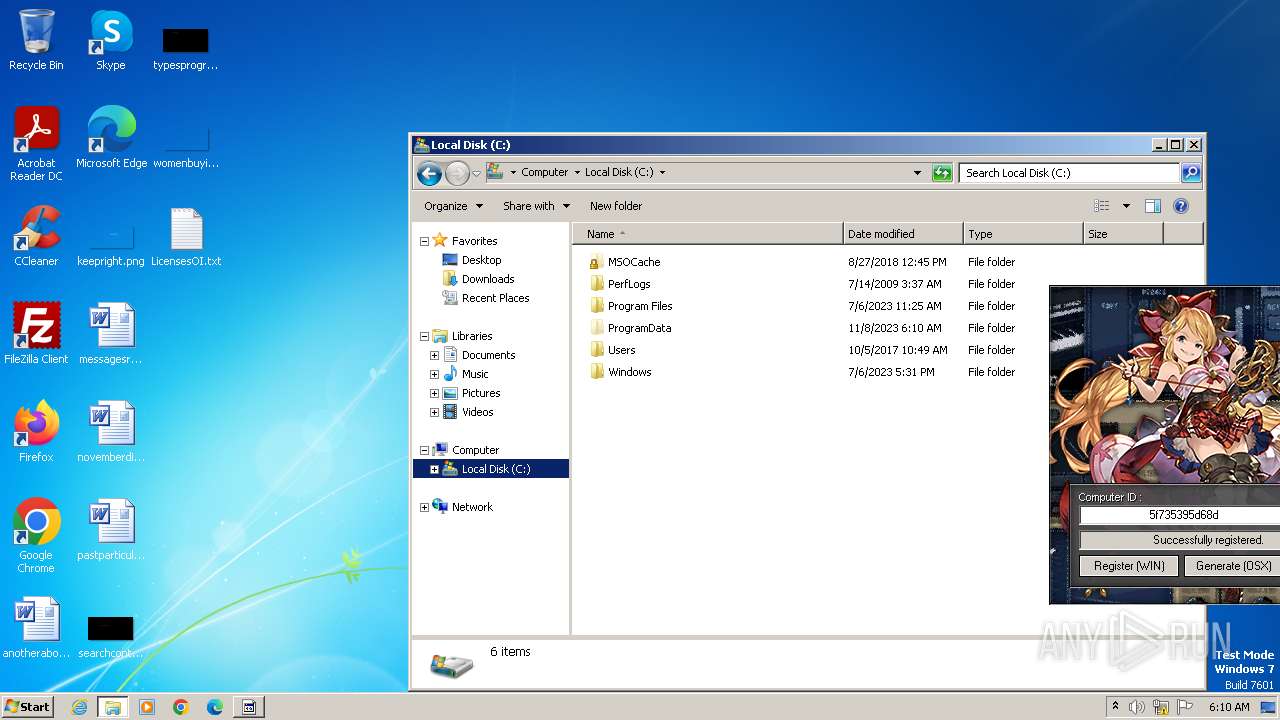Click the Windows Media Player taskbar icon

click(147, 707)
